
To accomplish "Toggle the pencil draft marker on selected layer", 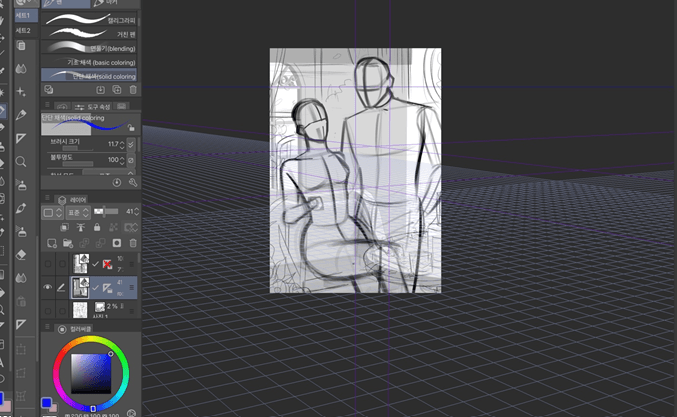I will (62, 287).
